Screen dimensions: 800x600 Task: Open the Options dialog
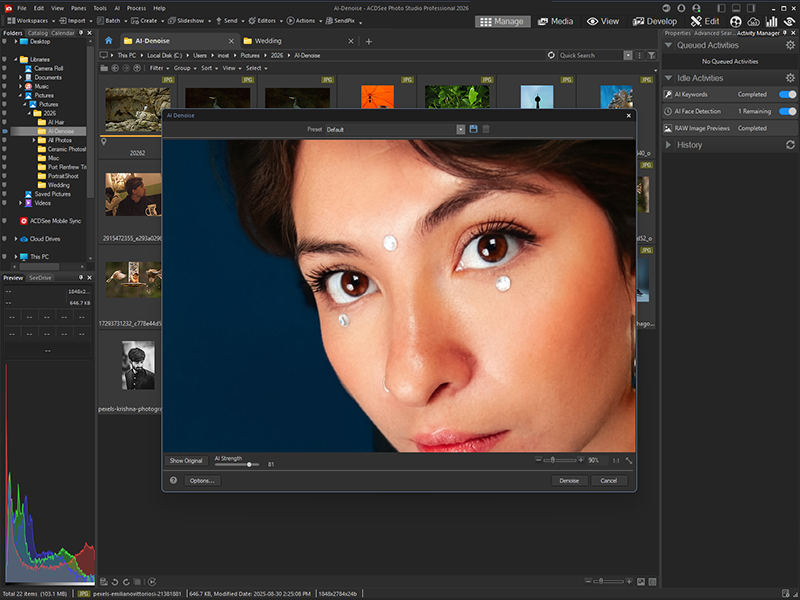pos(202,481)
